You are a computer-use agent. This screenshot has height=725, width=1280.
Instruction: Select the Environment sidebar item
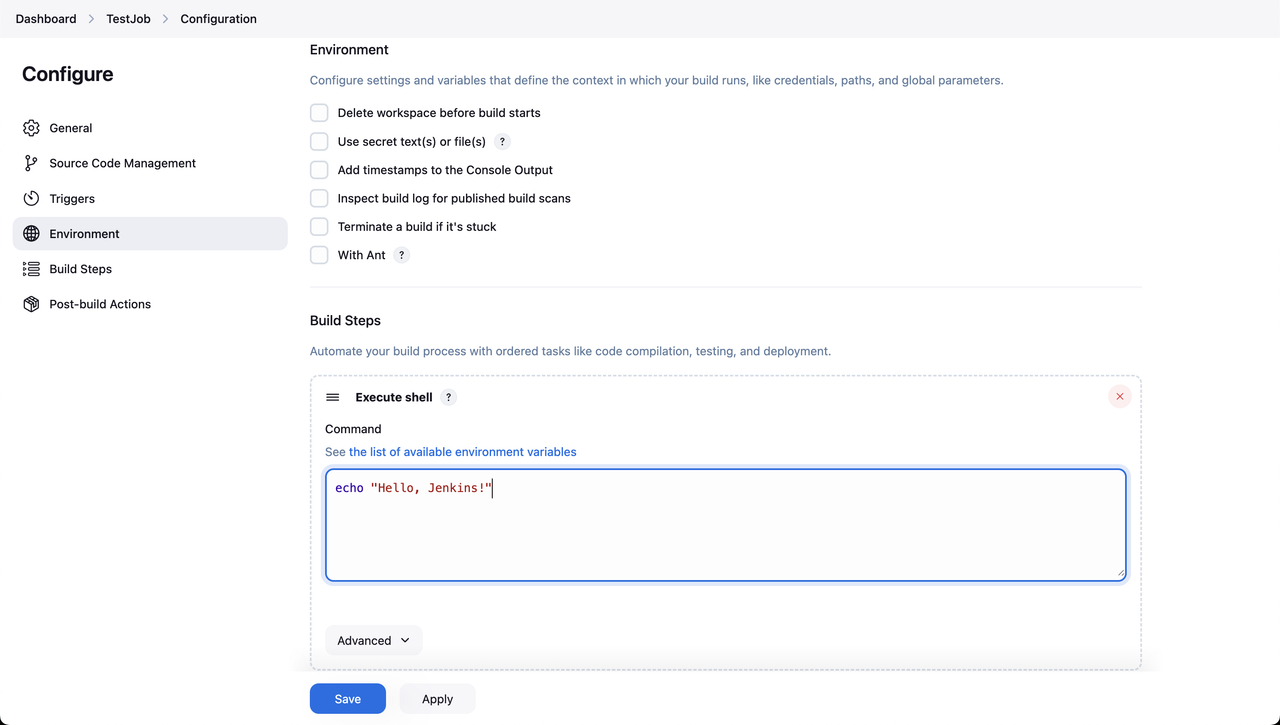click(150, 233)
